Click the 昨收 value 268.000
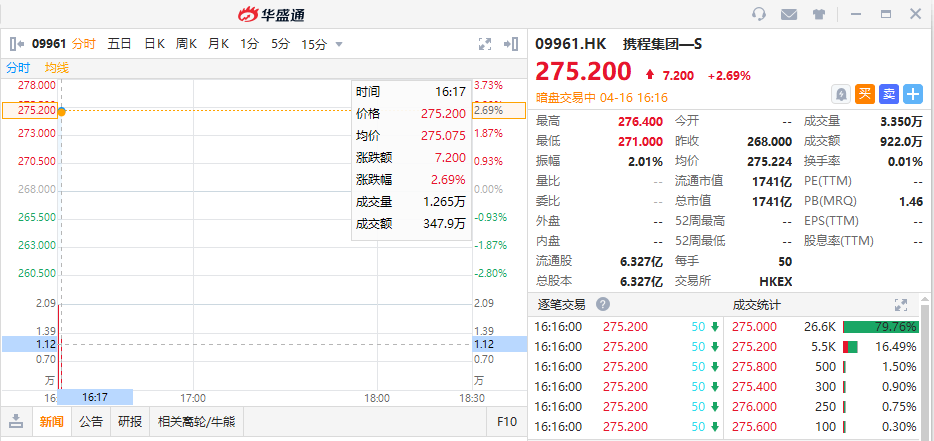The height and width of the screenshot is (441, 934). tap(770, 141)
